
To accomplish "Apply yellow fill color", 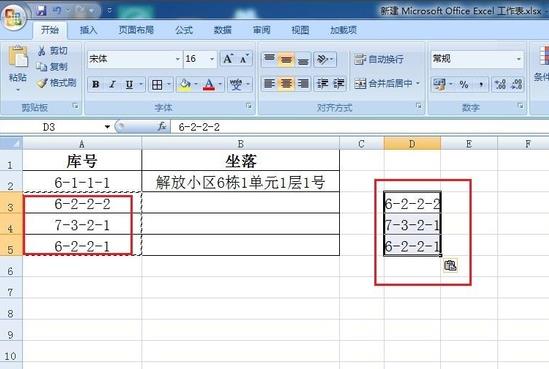I will click(185, 84).
